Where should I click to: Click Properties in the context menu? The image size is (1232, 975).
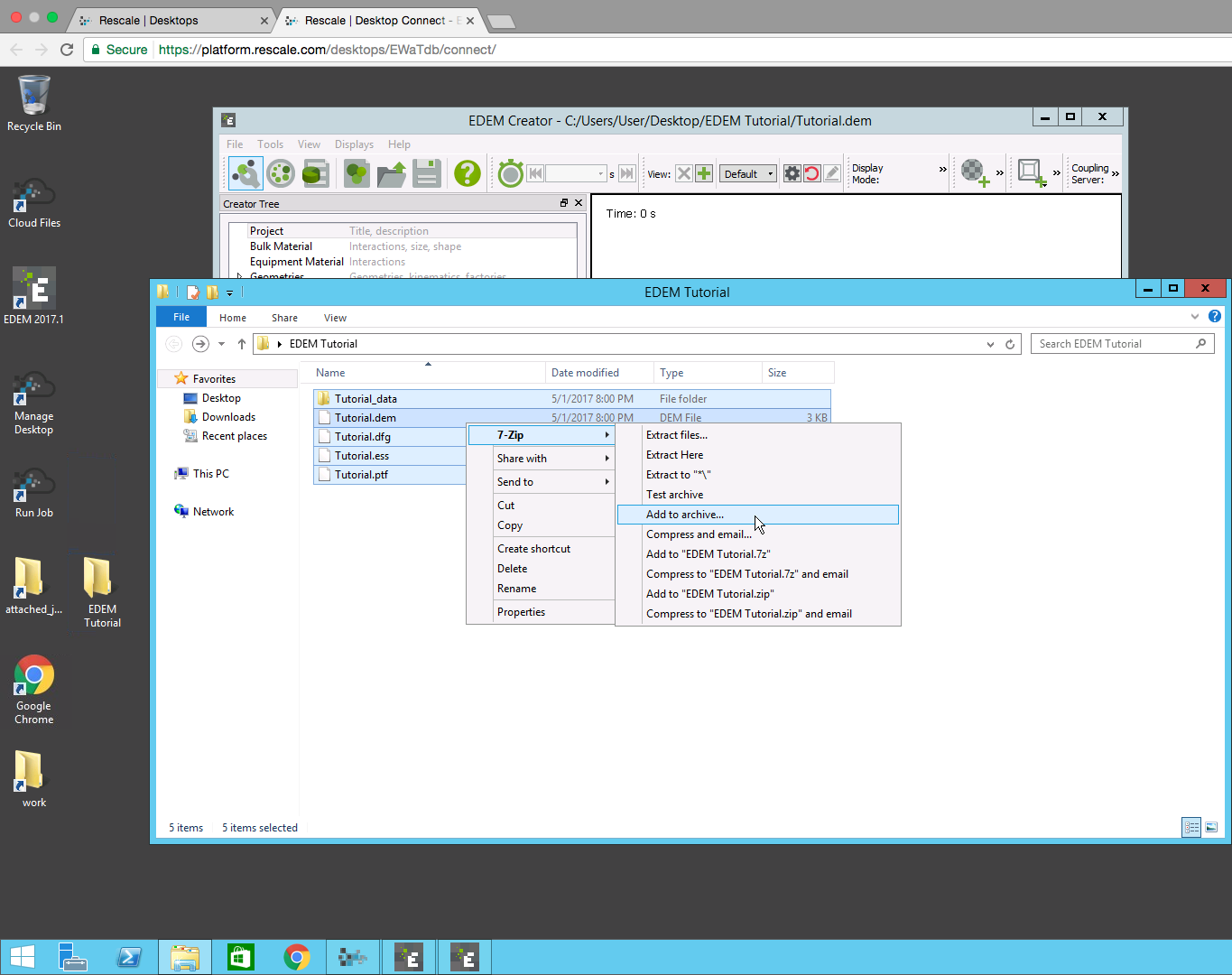click(521, 612)
